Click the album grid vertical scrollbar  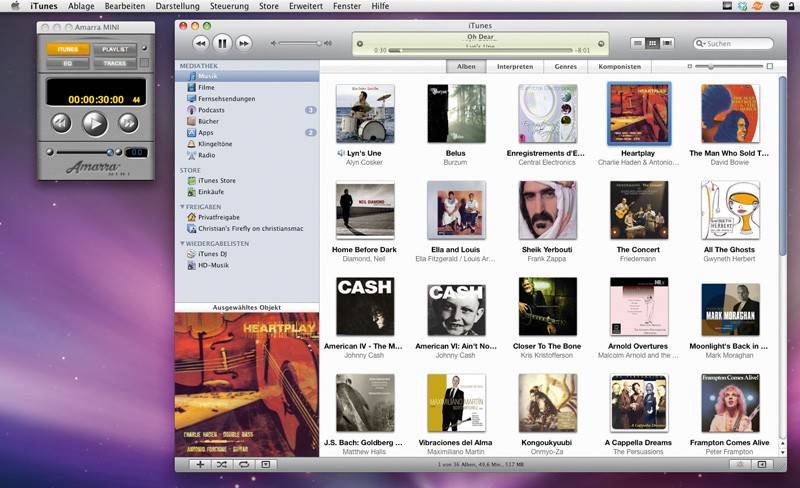click(783, 166)
